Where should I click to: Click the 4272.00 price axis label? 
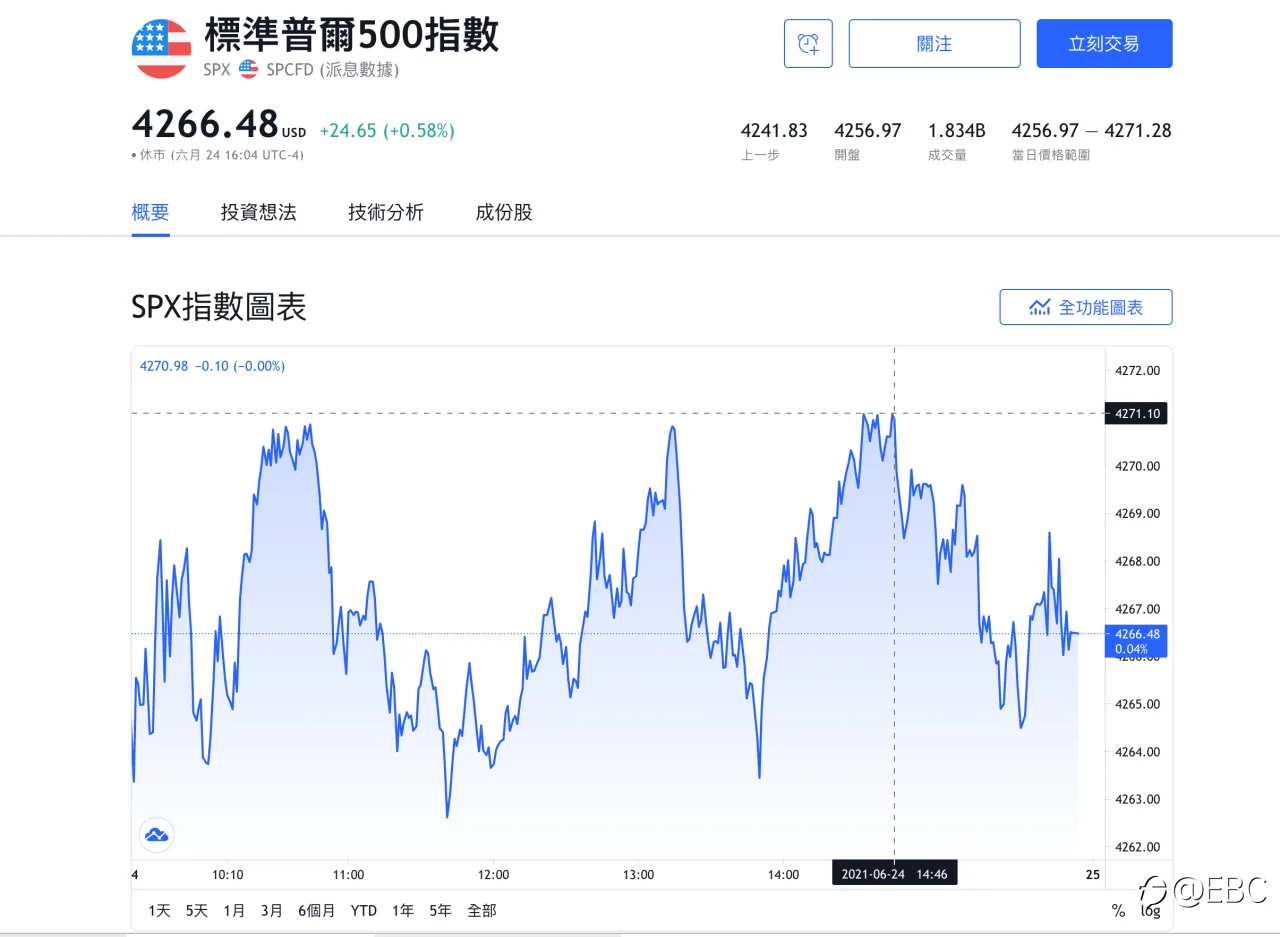[x=1138, y=370]
